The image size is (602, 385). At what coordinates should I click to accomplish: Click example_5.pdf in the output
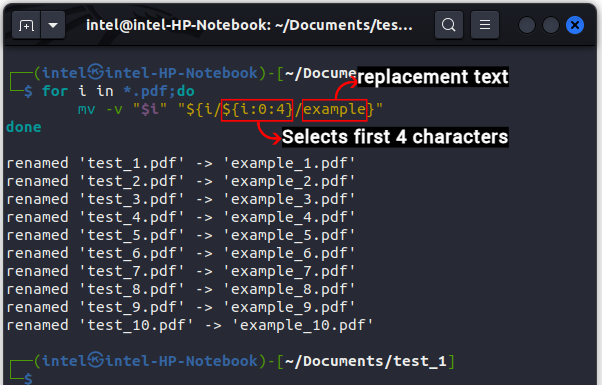point(289,235)
